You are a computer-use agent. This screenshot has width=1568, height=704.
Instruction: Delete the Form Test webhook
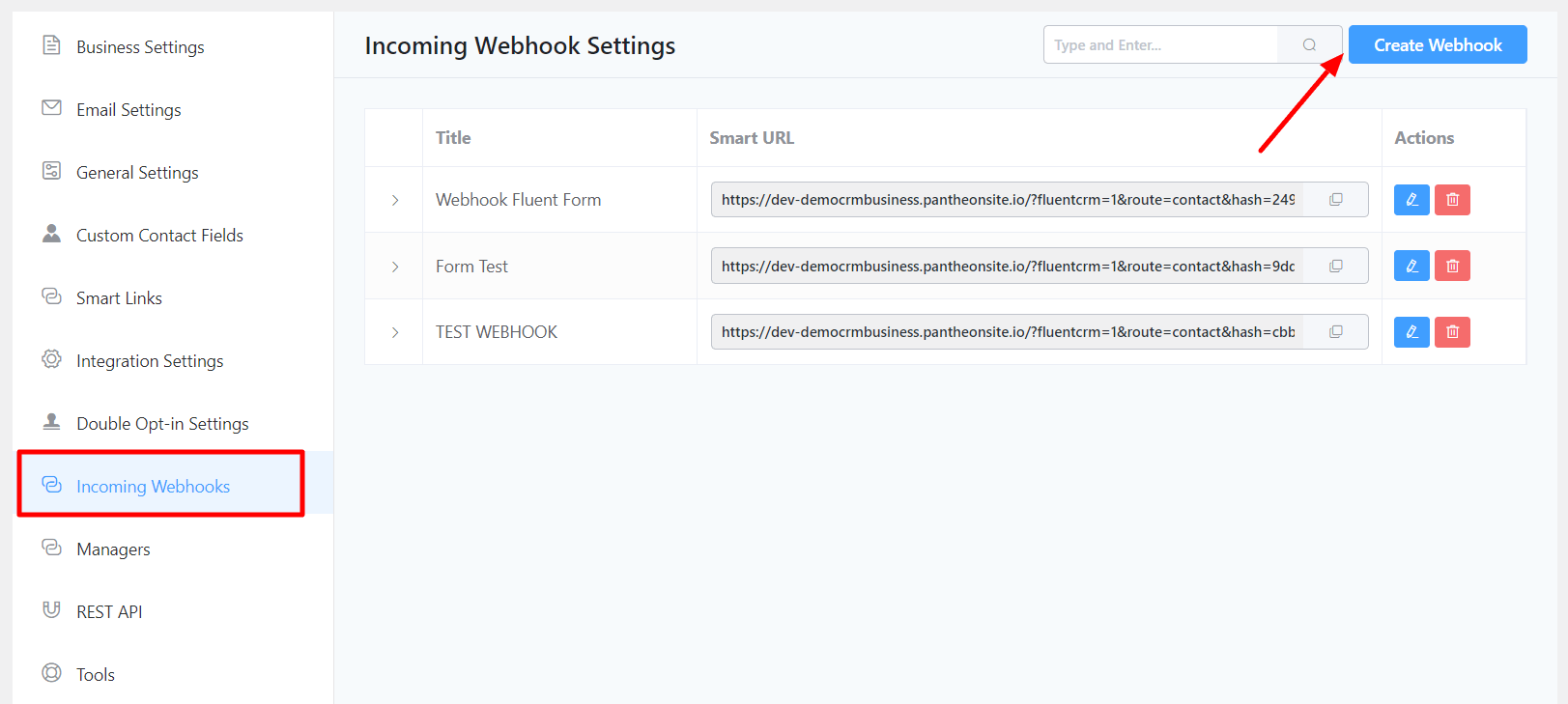[x=1452, y=266]
